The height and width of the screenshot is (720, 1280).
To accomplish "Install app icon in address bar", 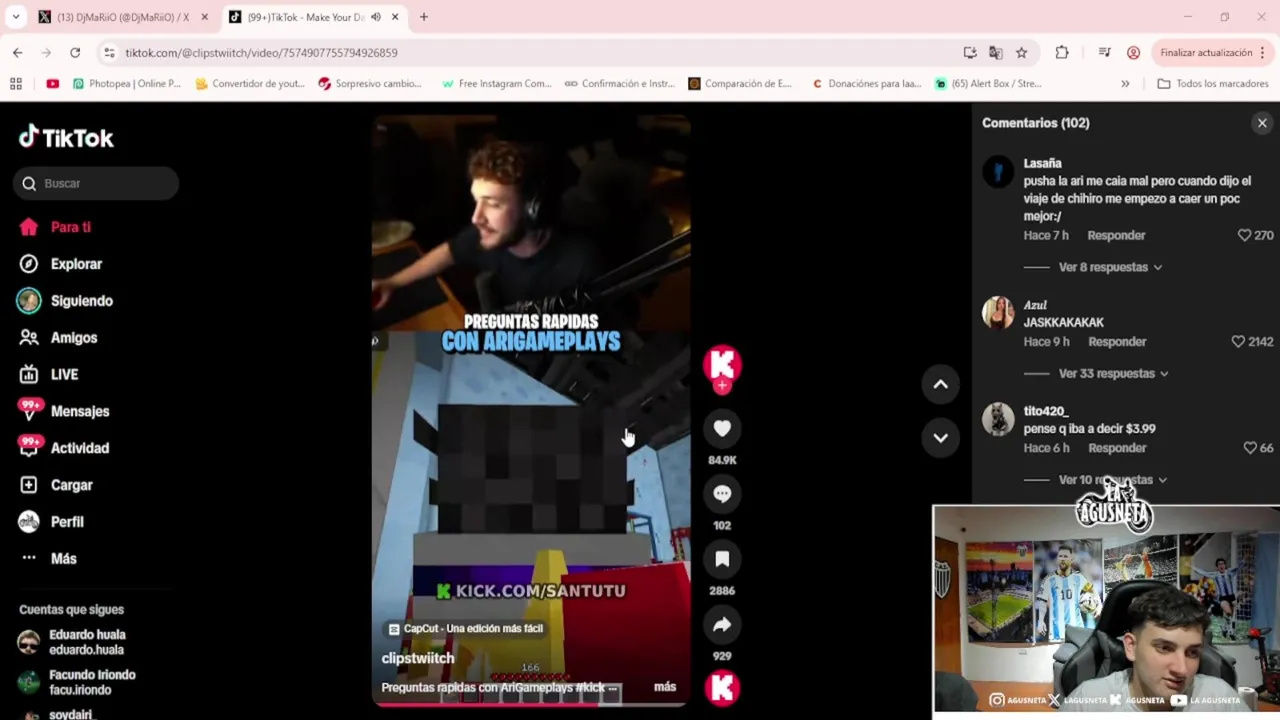I will [969, 52].
